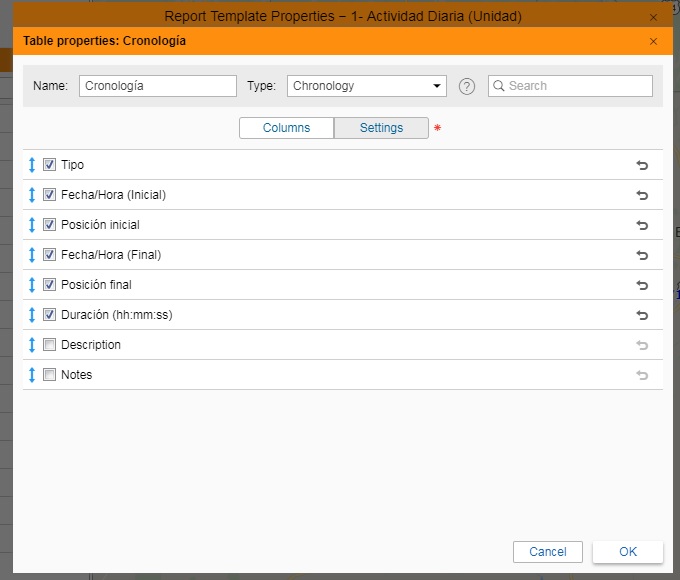Enable the Description column checkbox
Screen dimensions: 680x580
click(49, 345)
